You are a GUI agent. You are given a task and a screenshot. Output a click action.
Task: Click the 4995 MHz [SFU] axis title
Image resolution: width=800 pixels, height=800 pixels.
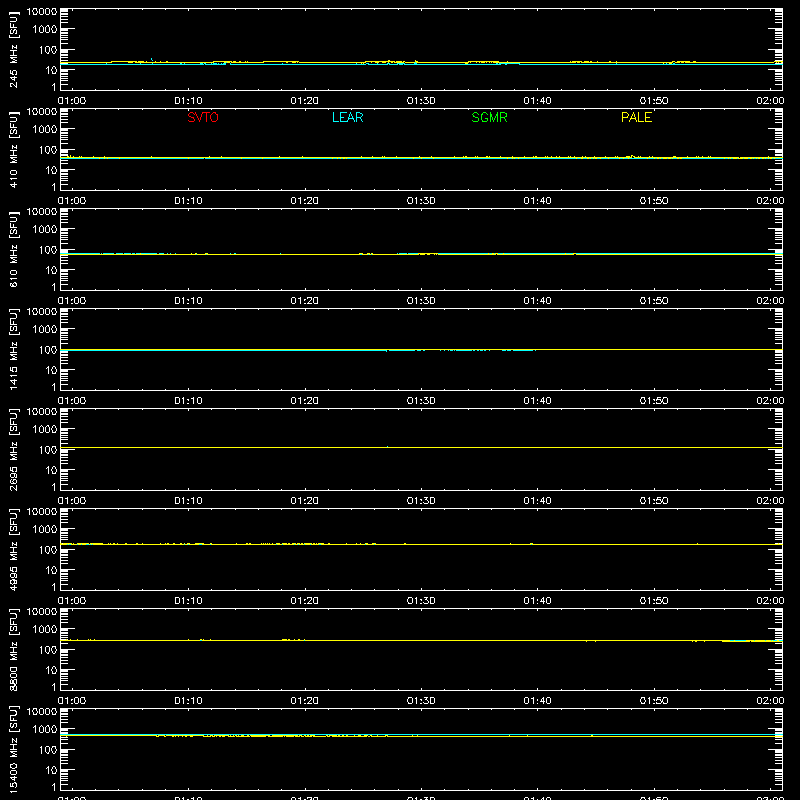tap(14, 549)
